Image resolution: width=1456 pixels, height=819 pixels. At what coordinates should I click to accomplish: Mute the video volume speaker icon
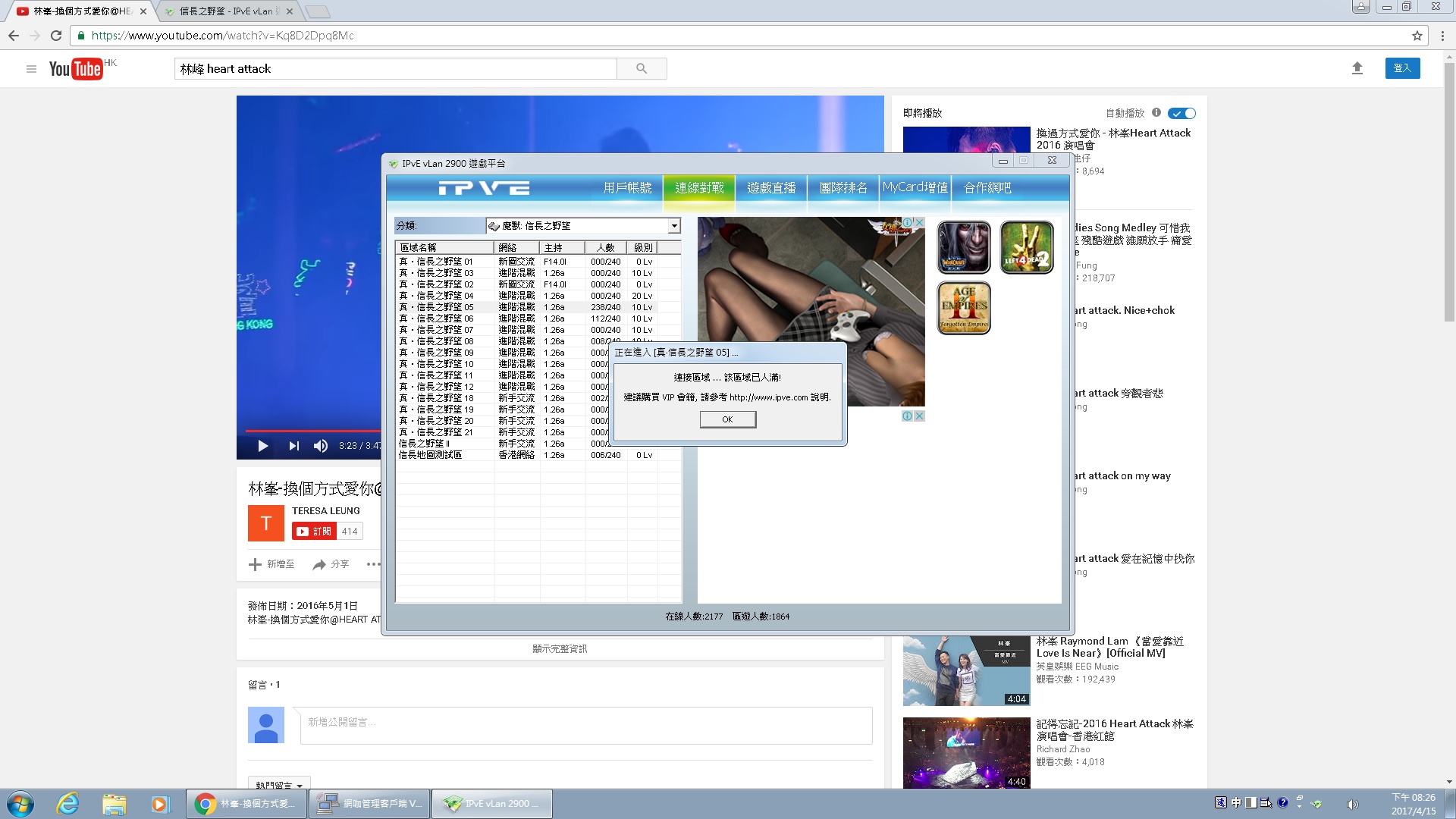click(321, 446)
